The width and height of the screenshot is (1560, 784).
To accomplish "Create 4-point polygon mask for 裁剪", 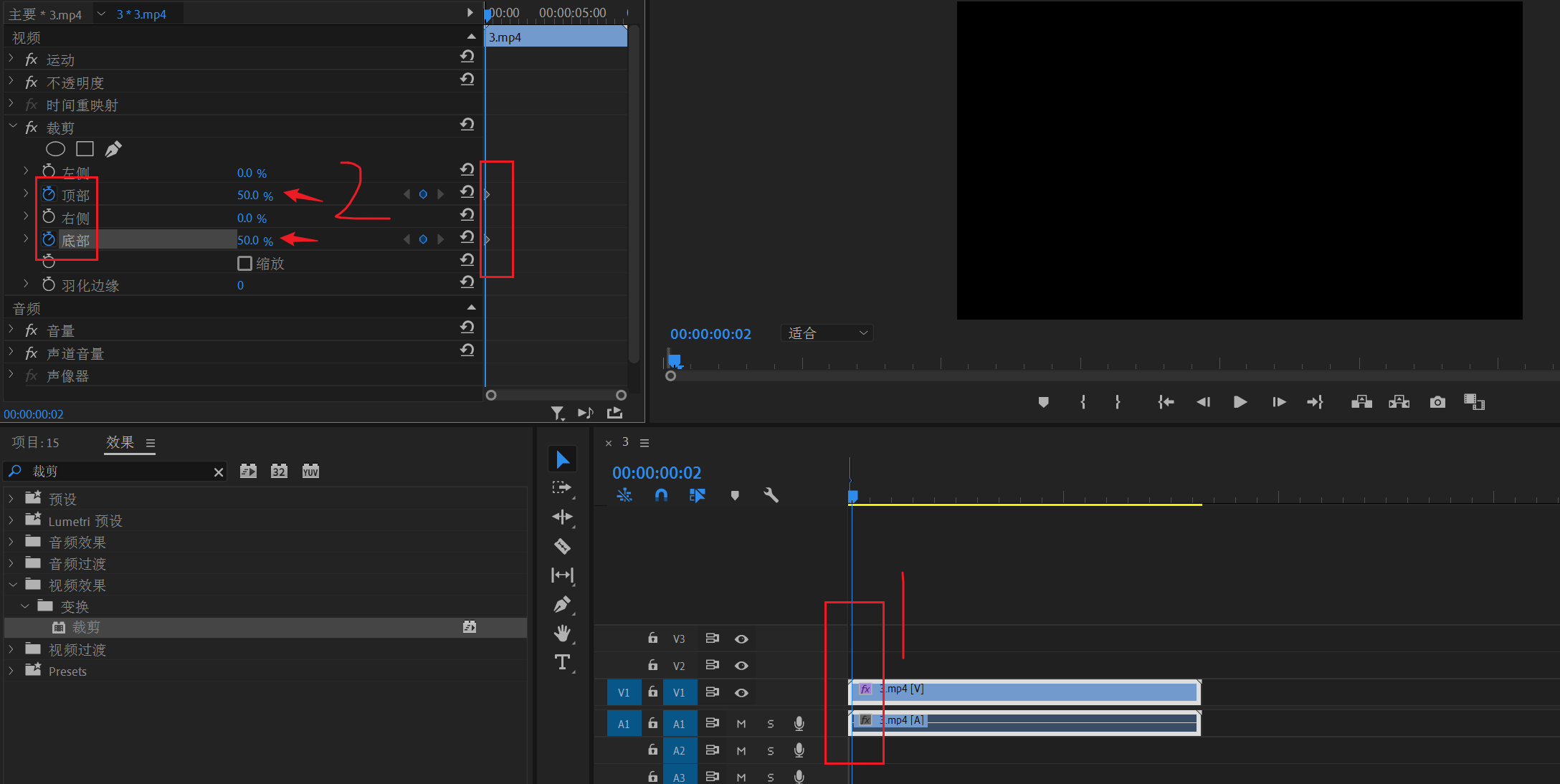I will point(85,149).
